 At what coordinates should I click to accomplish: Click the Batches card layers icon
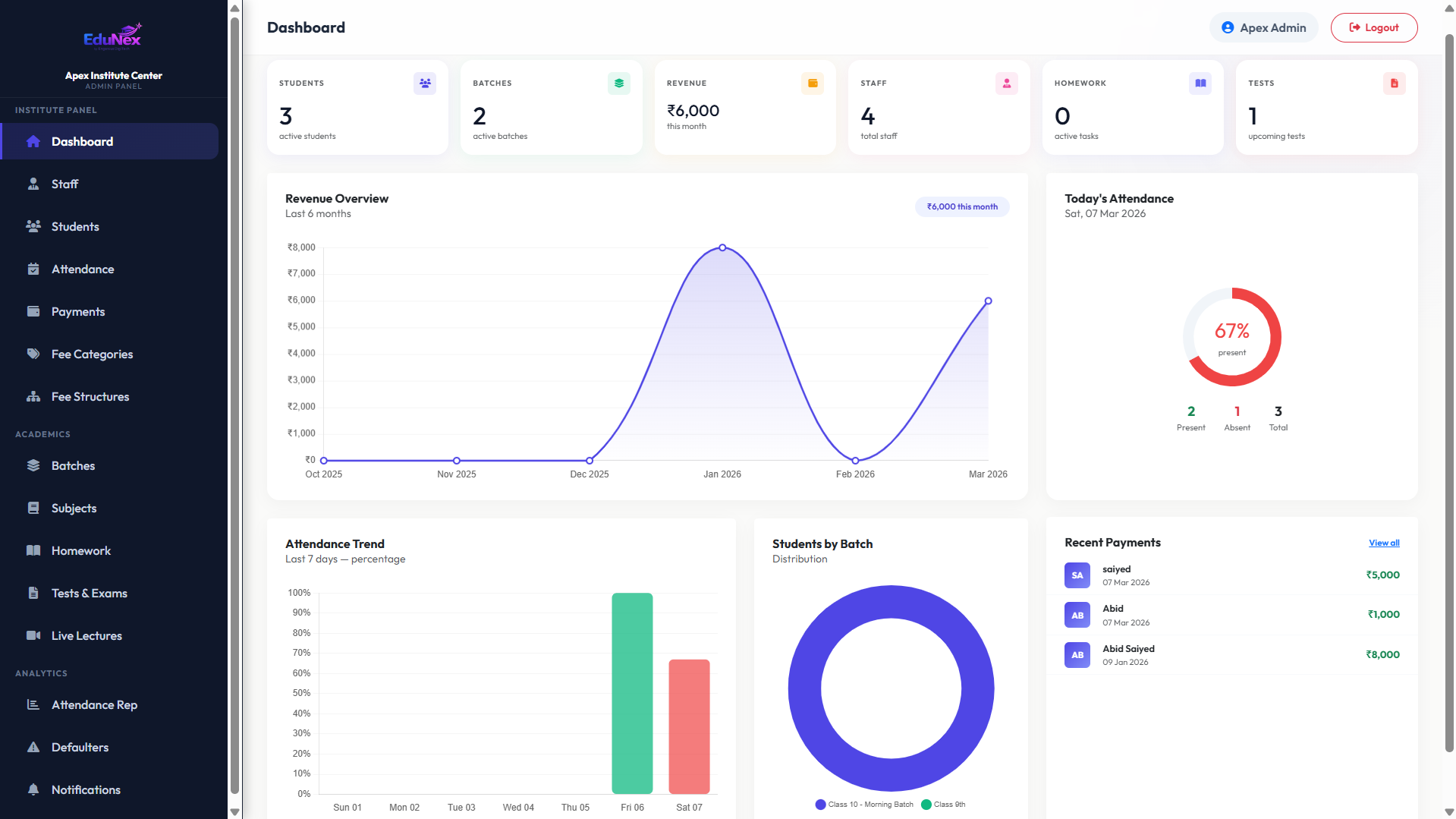(618, 83)
